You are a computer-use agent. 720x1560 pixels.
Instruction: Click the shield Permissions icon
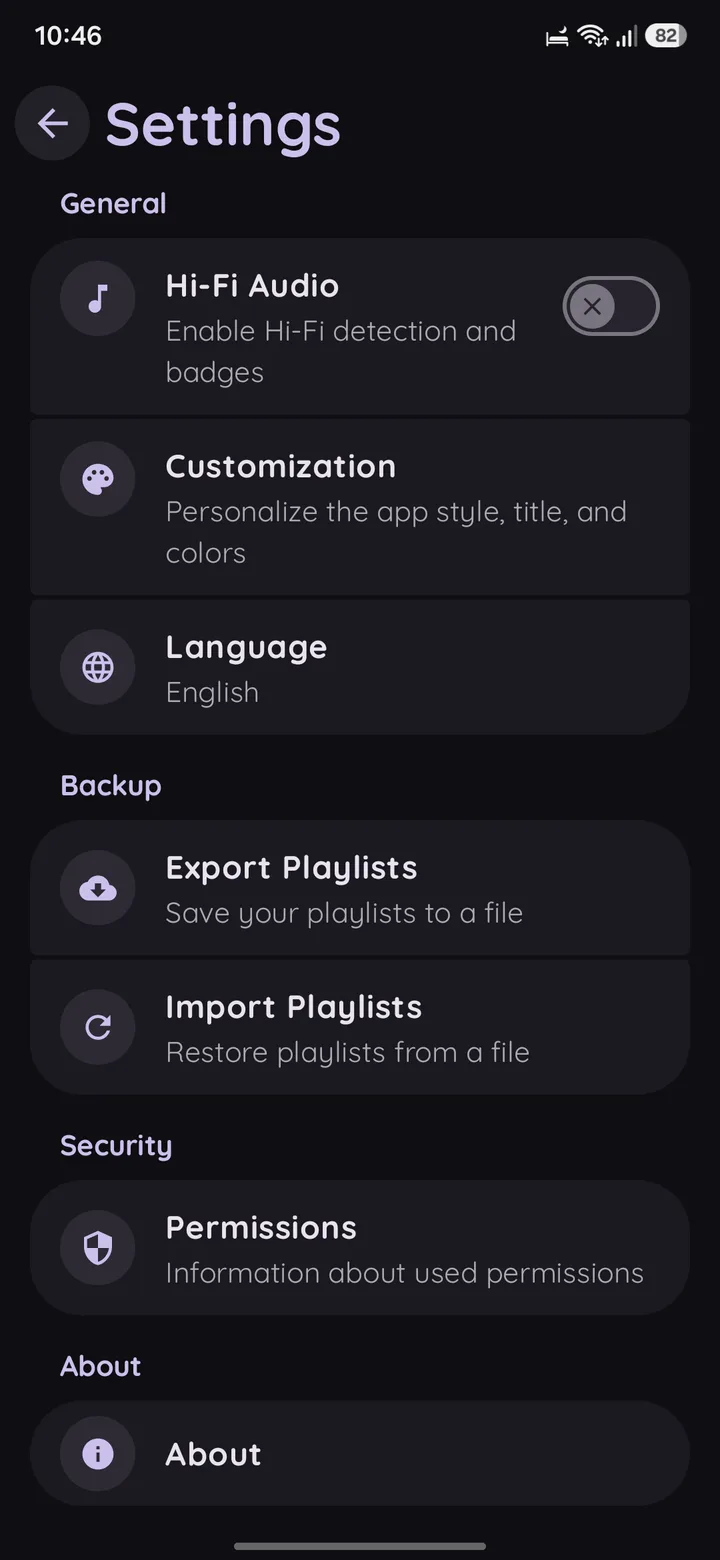pos(97,1248)
